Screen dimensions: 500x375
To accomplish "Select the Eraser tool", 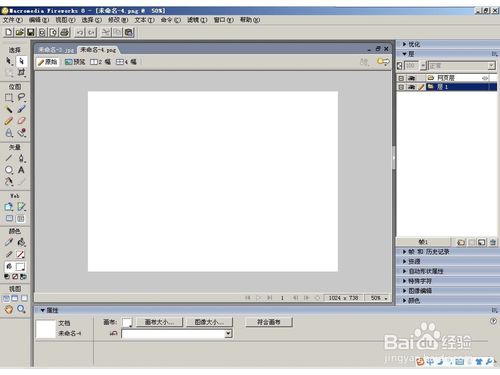I will click(x=21, y=121).
